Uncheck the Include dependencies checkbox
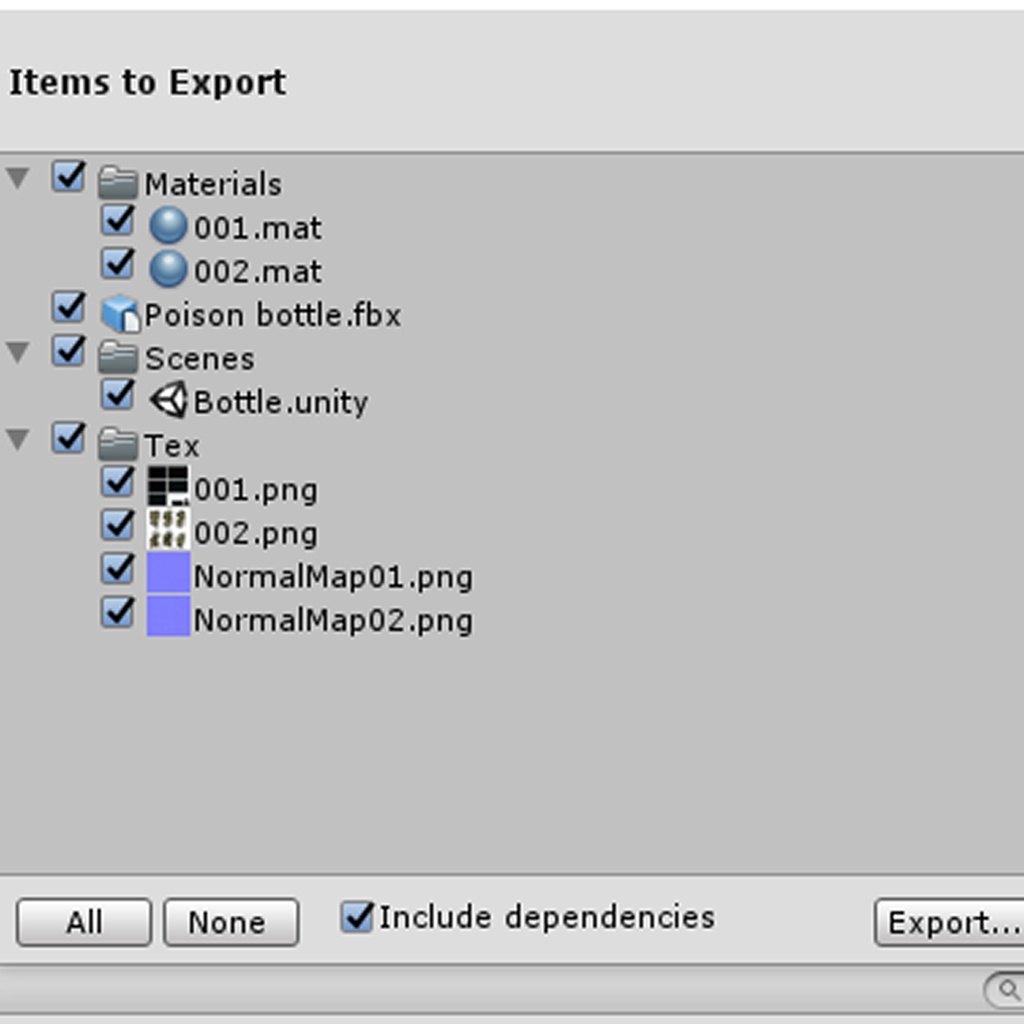This screenshot has height=1024, width=1024. [x=357, y=916]
